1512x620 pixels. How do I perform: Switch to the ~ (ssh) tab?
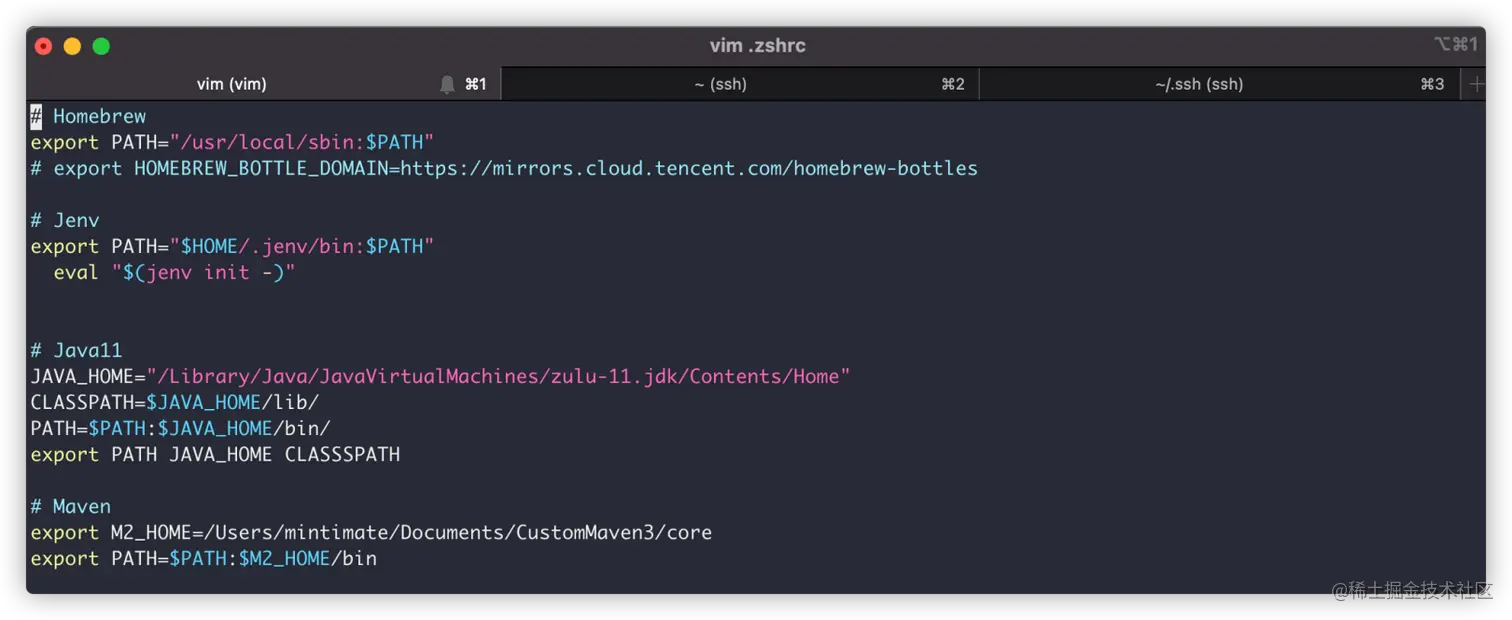click(740, 84)
